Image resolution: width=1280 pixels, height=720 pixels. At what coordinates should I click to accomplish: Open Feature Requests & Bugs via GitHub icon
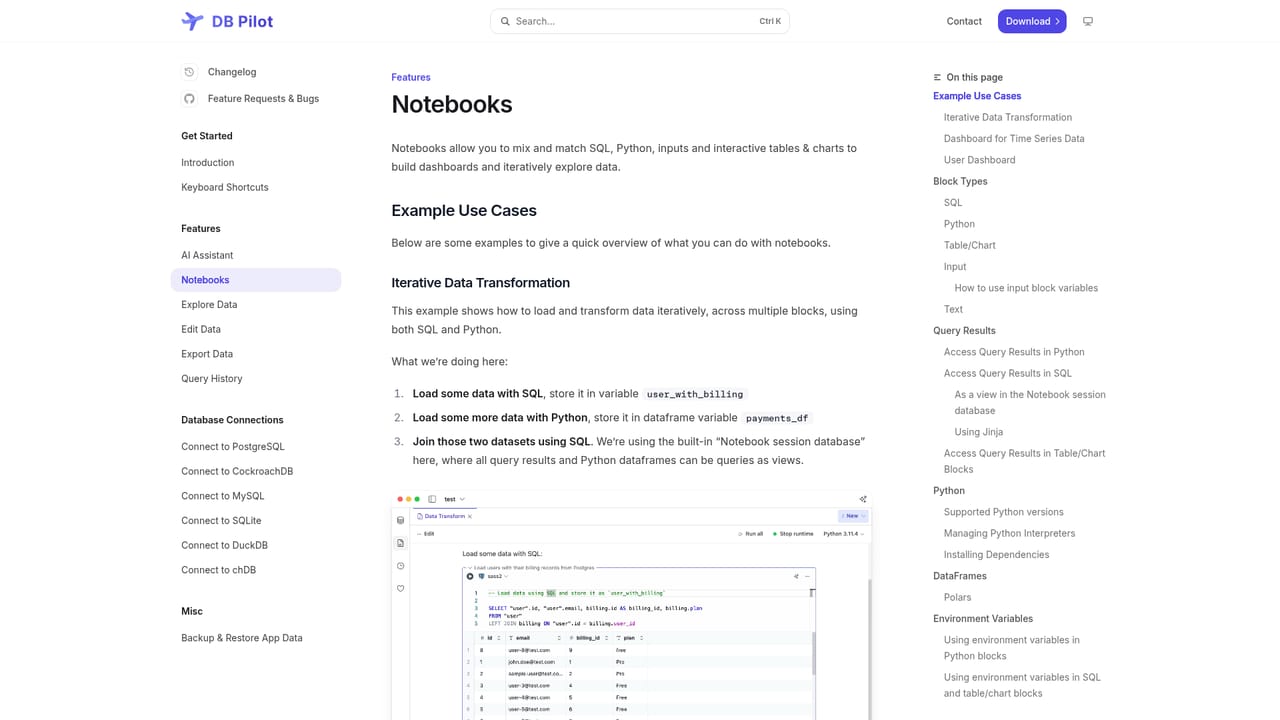click(x=189, y=99)
